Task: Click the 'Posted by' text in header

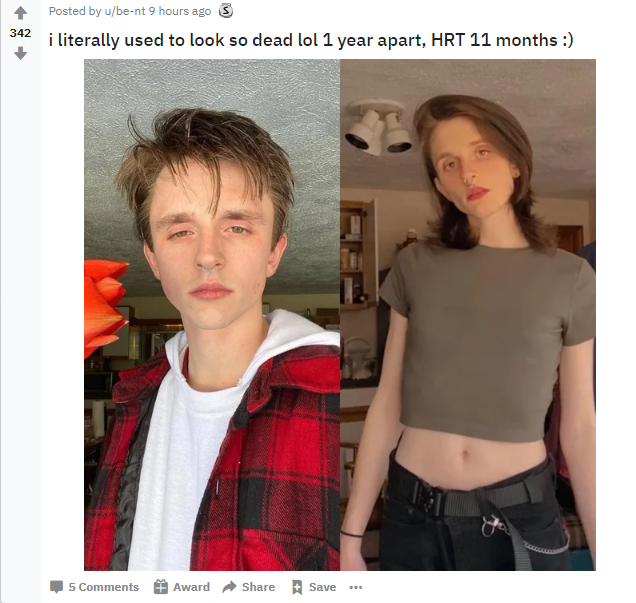Action: click(x=75, y=11)
